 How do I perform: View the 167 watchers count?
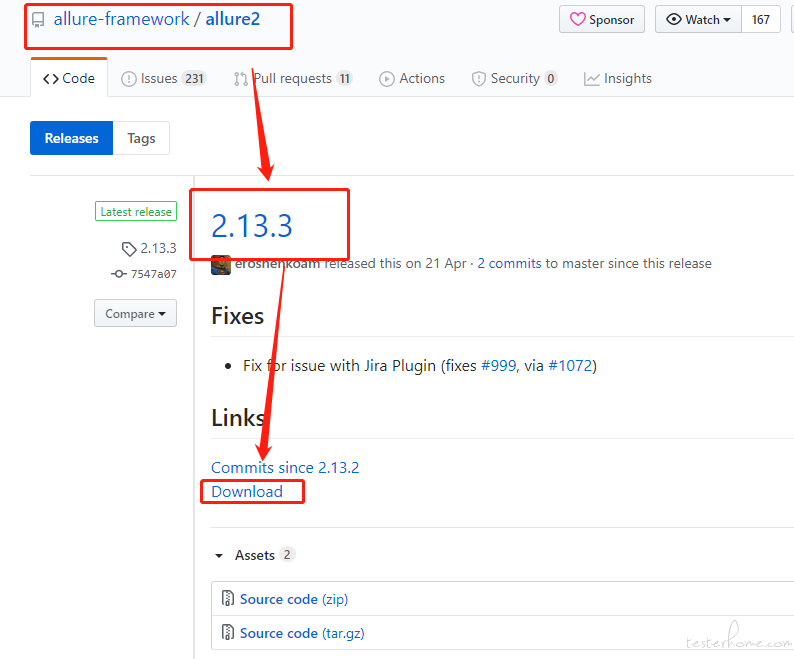pos(761,19)
